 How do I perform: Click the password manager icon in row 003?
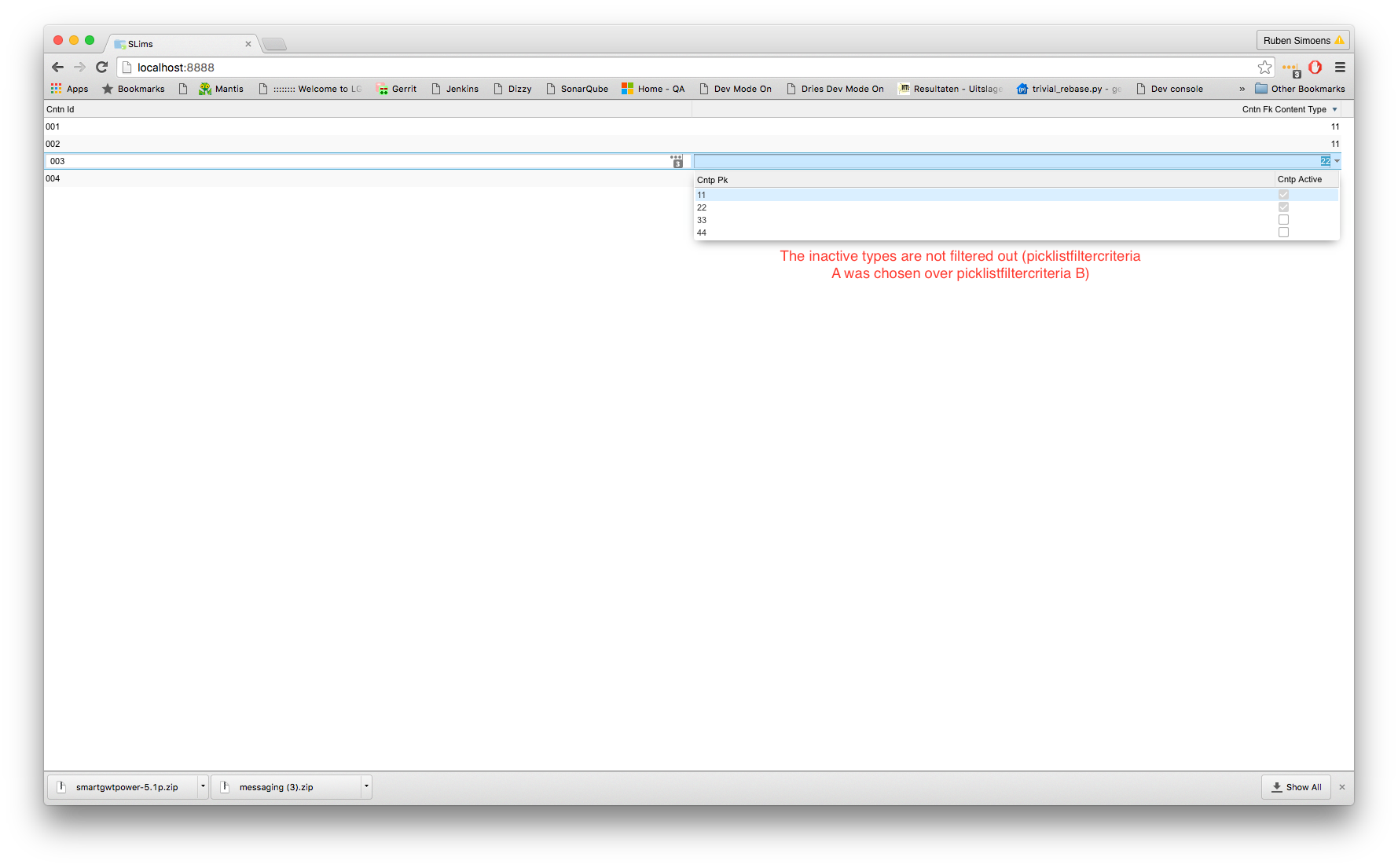[677, 161]
